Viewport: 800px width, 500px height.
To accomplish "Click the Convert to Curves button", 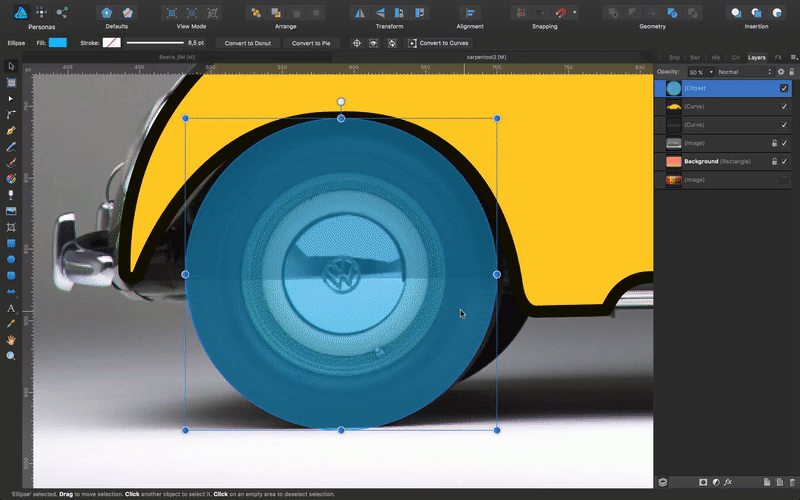I will [440, 43].
